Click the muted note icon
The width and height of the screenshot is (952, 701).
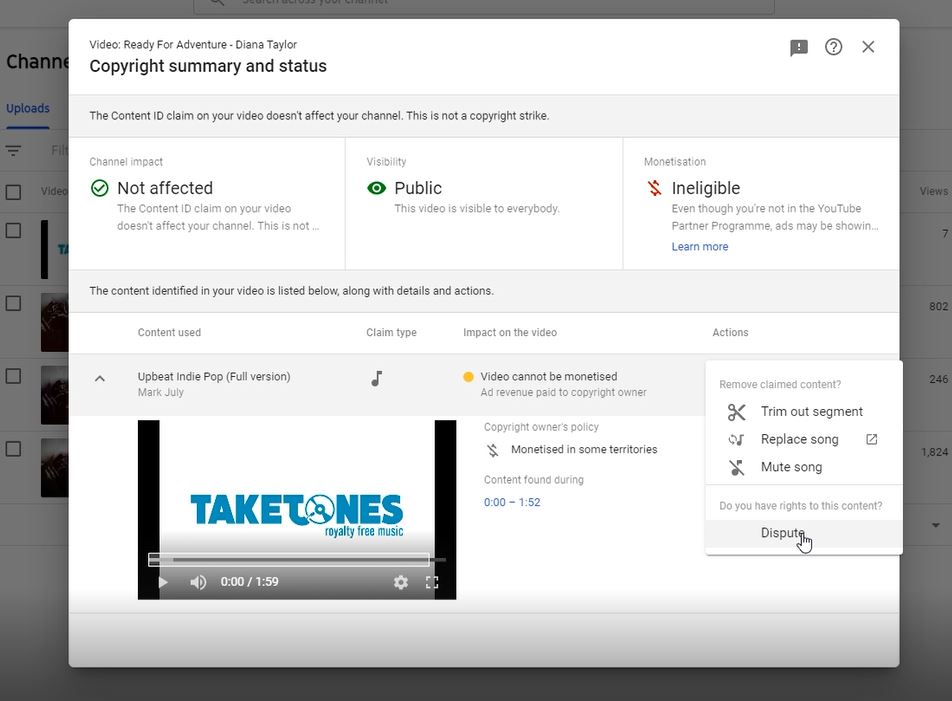736,467
